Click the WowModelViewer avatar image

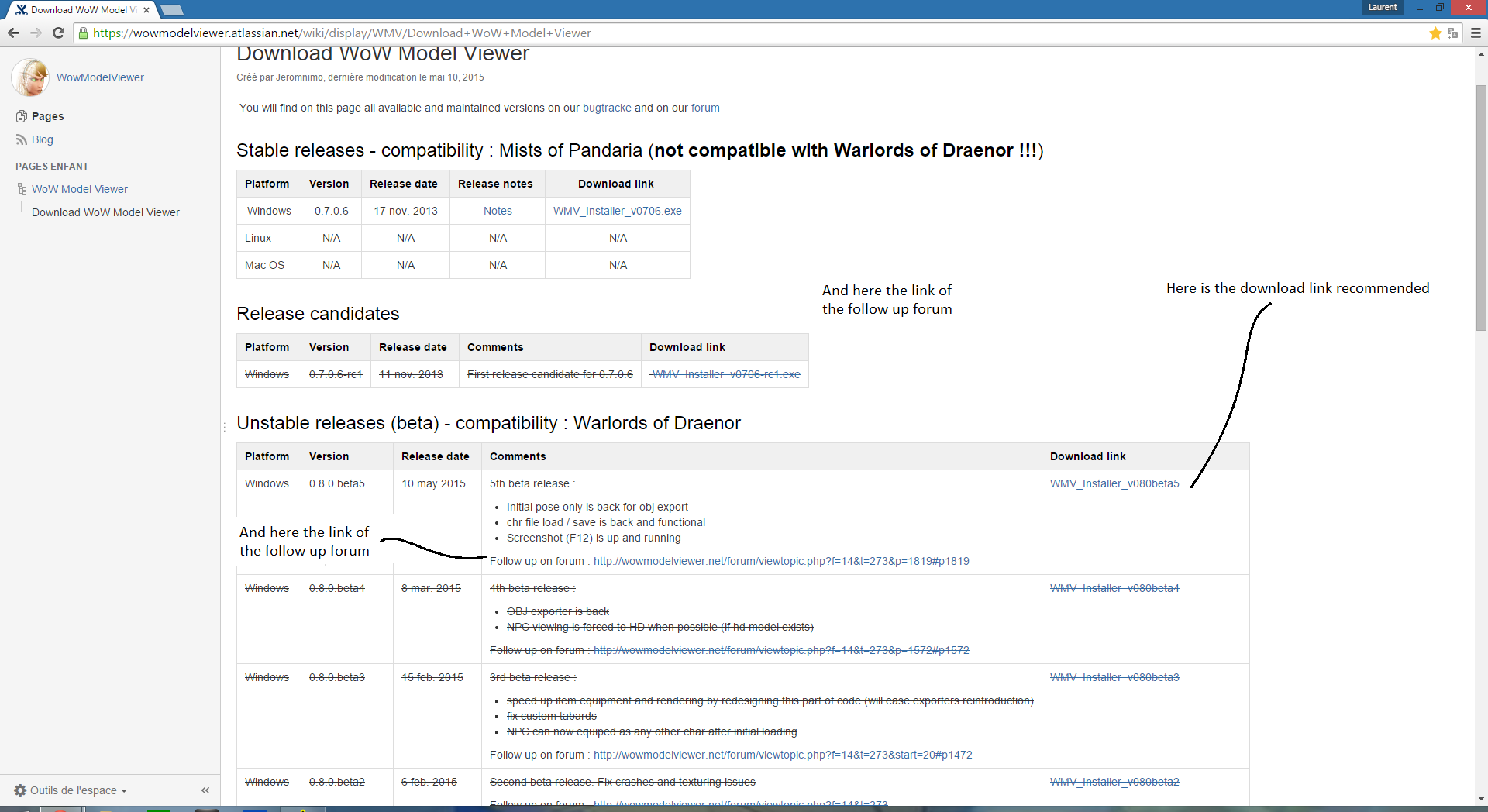pyautogui.click(x=30, y=77)
